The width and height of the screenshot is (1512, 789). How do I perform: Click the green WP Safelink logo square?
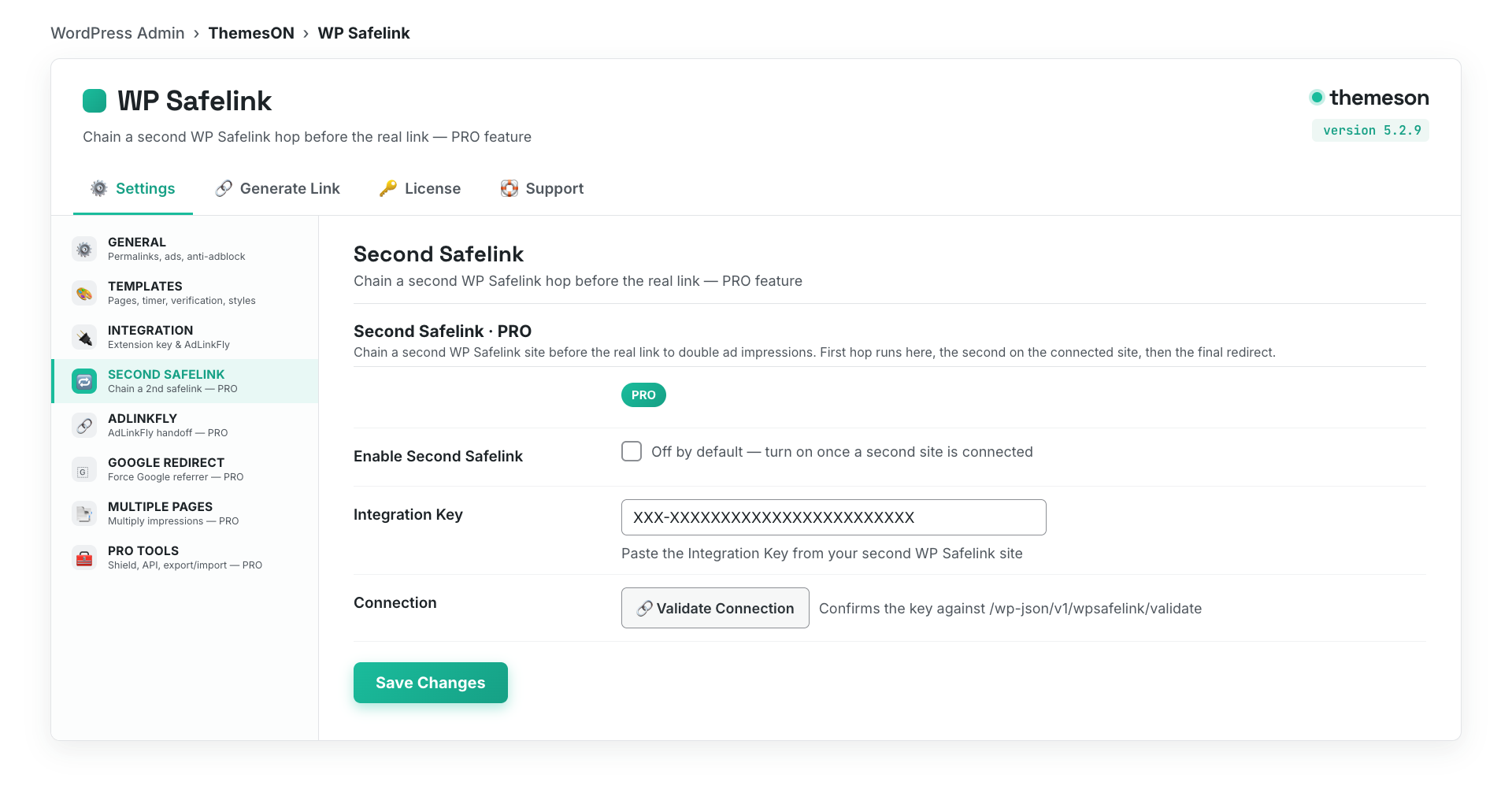94,101
